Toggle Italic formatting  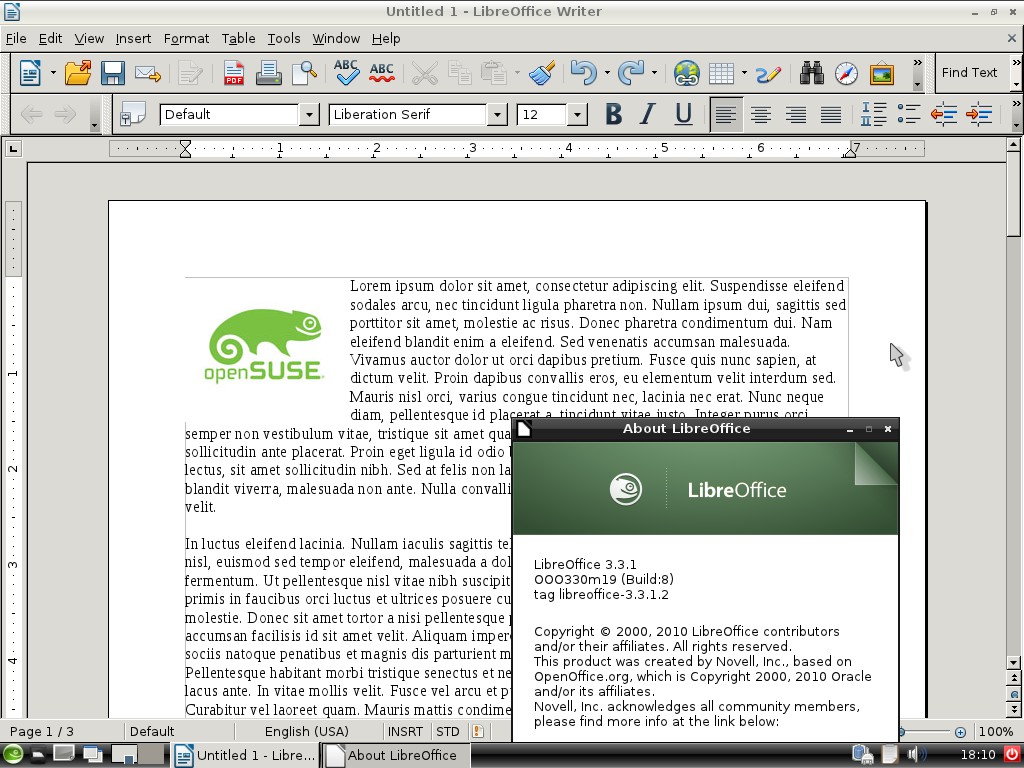coord(648,115)
